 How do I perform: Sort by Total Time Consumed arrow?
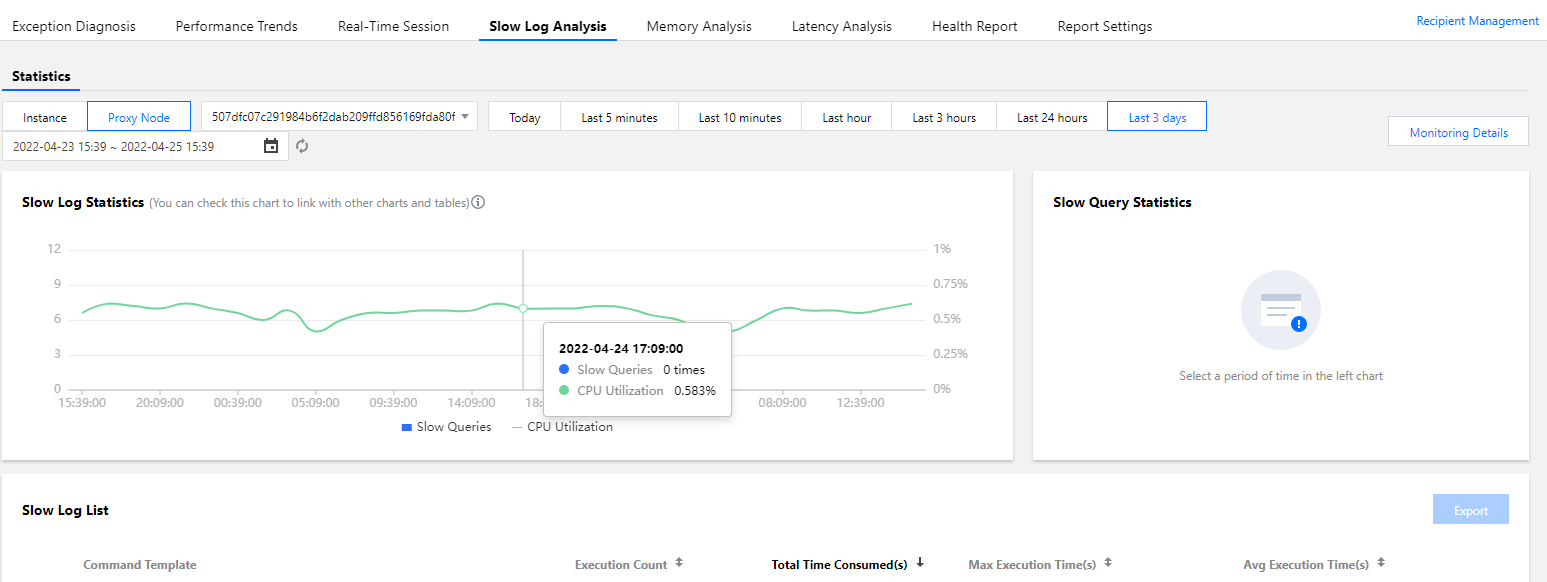[x=920, y=563]
